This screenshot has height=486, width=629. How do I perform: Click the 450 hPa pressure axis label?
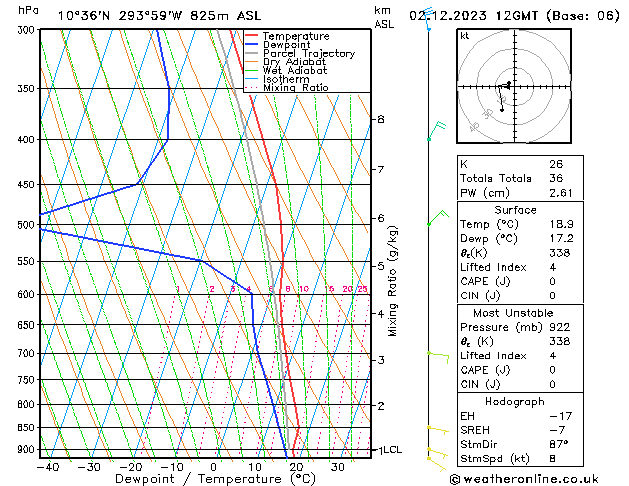click(28, 185)
